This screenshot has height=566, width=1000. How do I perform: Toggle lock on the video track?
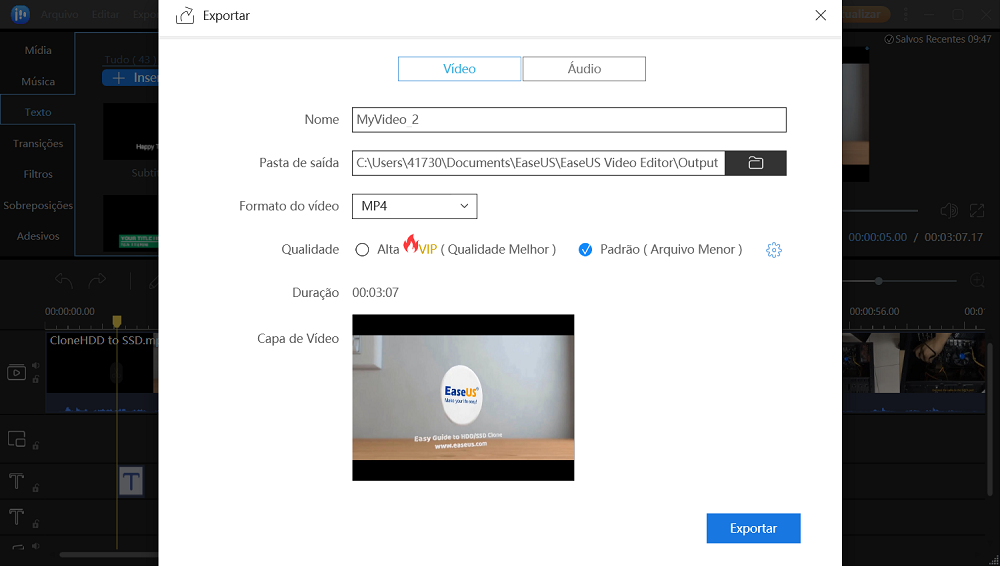point(36,379)
